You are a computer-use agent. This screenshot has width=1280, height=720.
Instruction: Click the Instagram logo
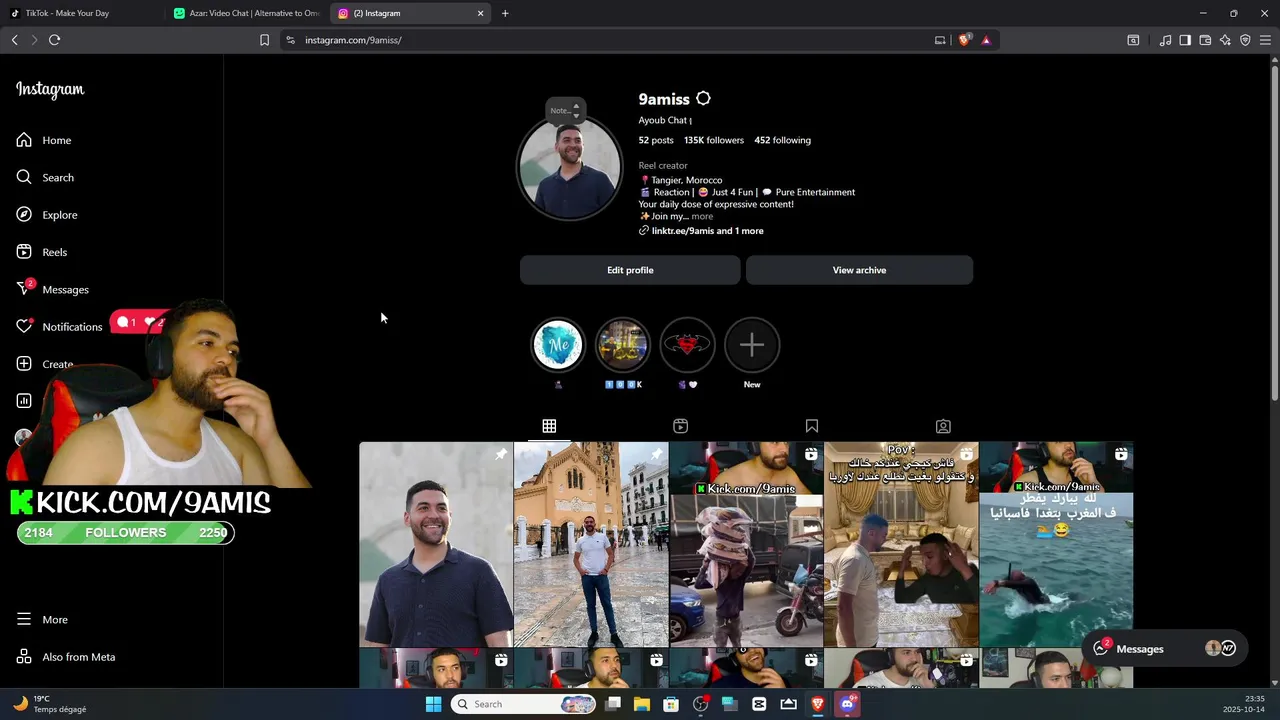point(50,89)
